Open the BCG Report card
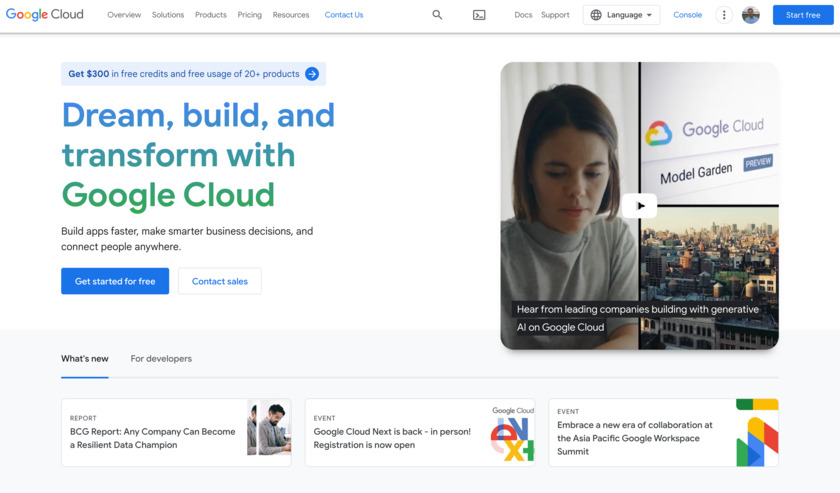 pos(176,432)
